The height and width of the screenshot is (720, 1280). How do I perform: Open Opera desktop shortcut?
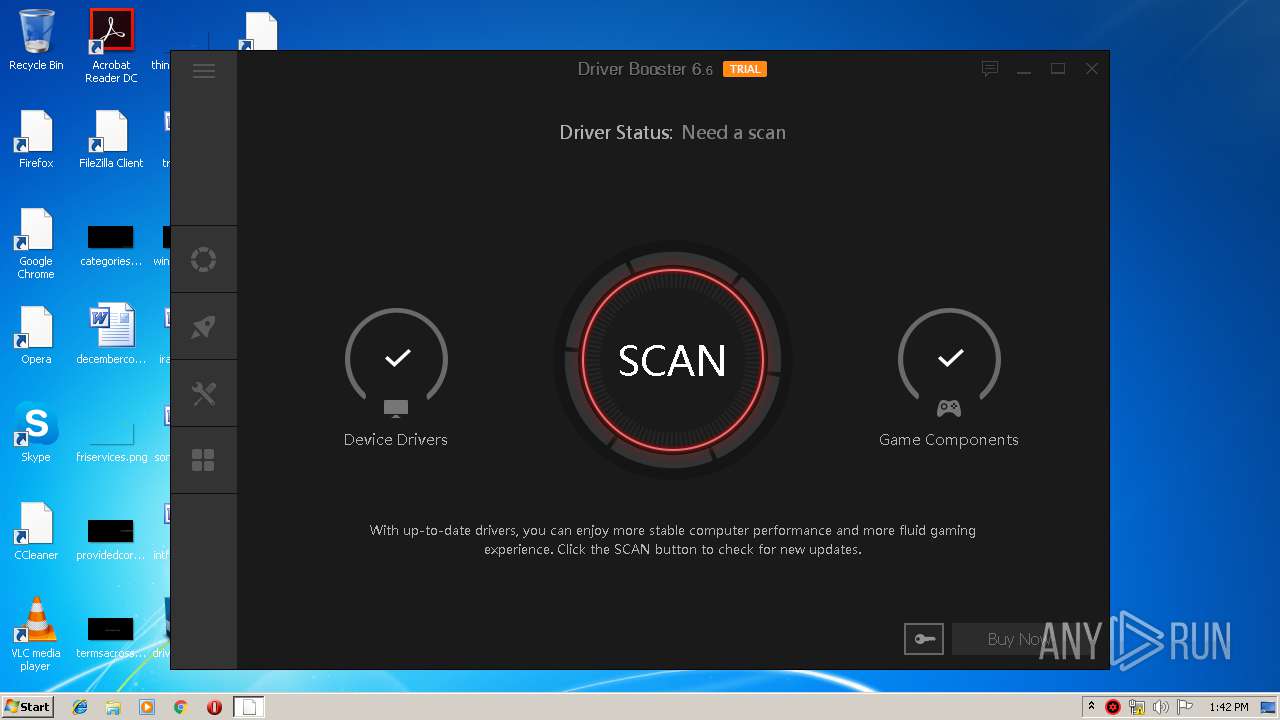[x=36, y=335]
